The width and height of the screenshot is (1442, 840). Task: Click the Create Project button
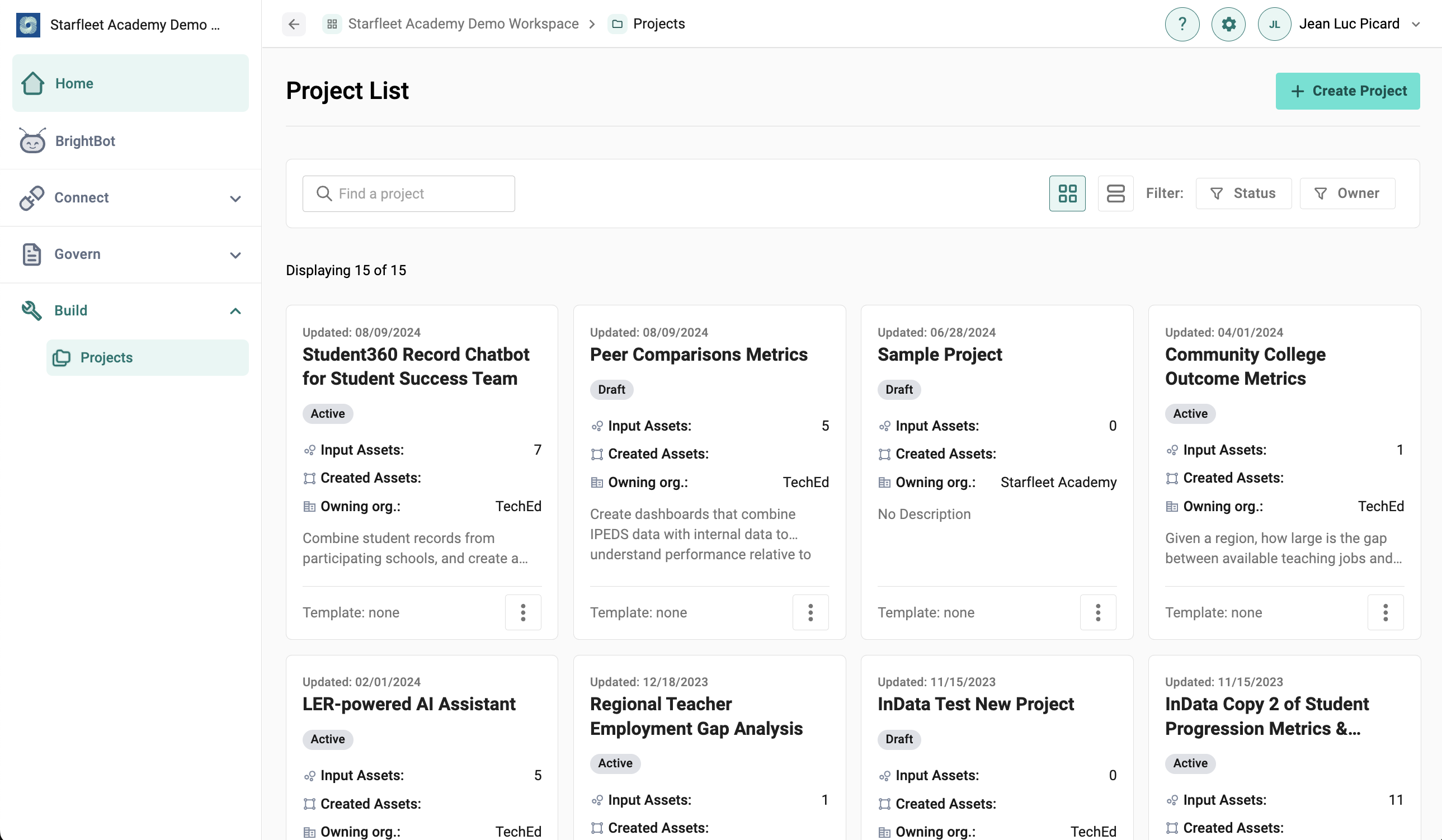coord(1347,91)
